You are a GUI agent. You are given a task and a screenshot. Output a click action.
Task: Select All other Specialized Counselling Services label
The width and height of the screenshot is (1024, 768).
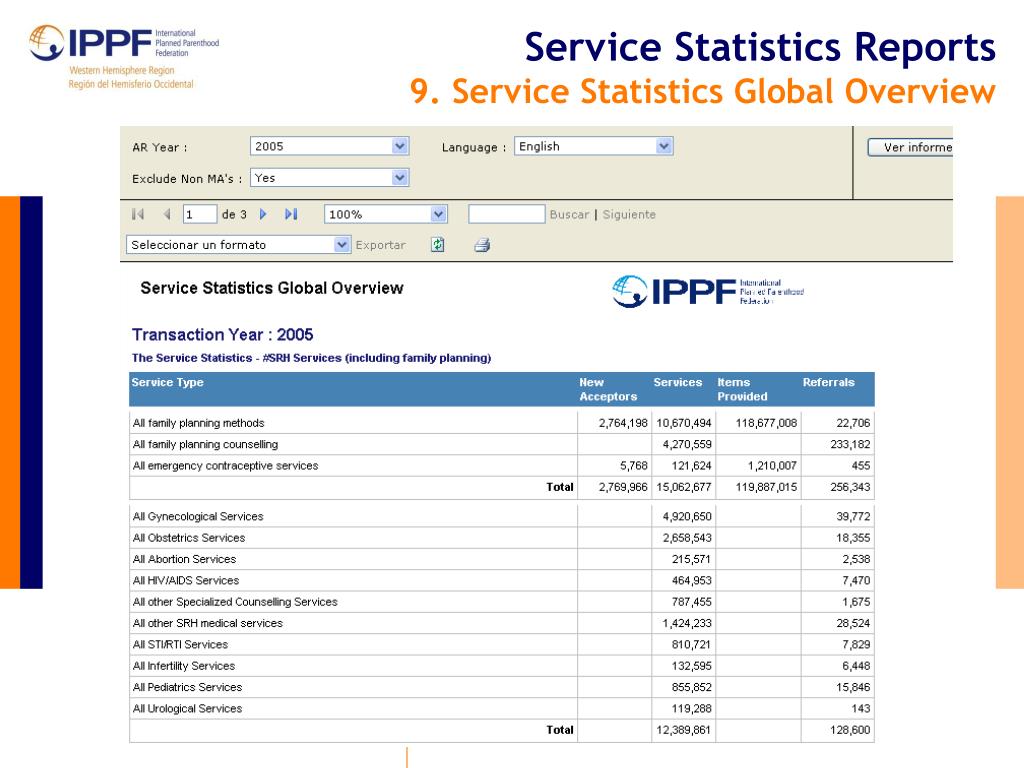coord(235,602)
